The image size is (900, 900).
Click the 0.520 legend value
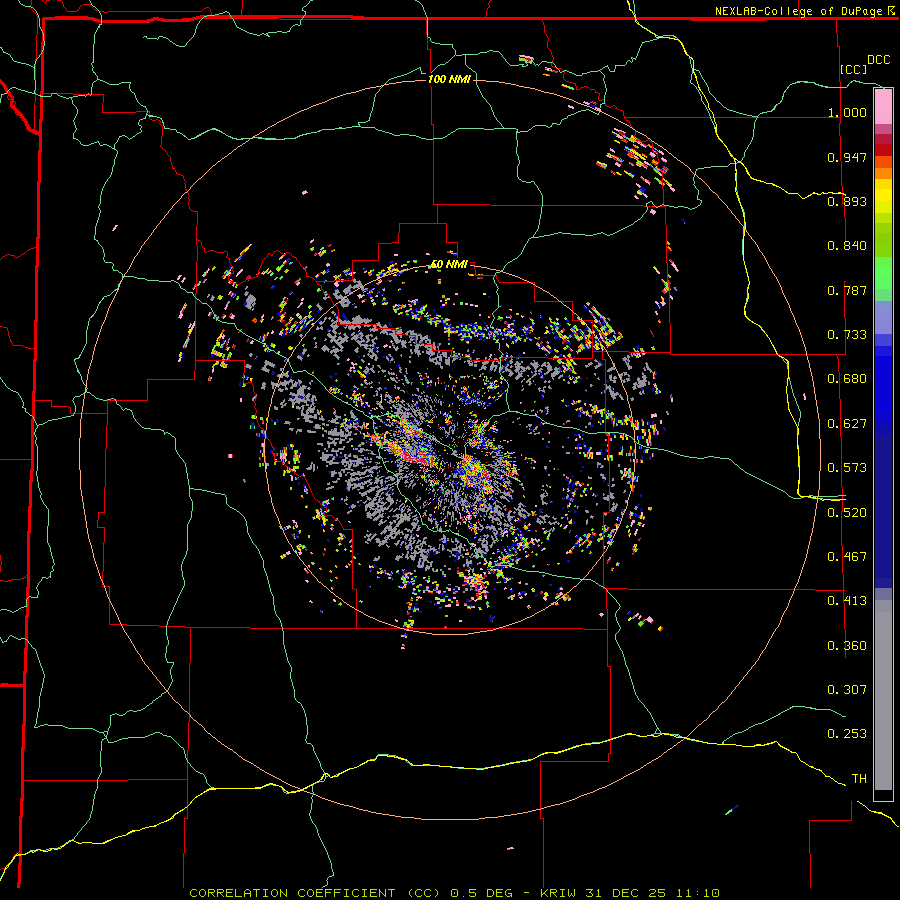pyautogui.click(x=847, y=513)
